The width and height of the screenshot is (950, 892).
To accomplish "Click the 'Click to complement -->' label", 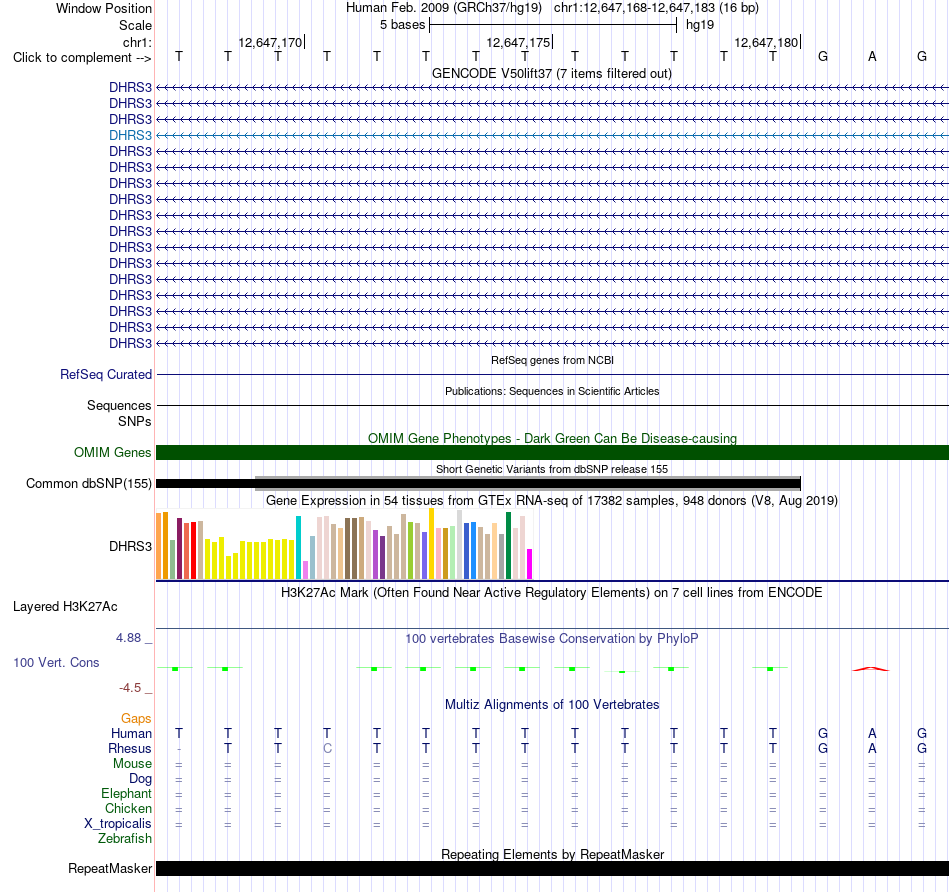I will 82,58.
